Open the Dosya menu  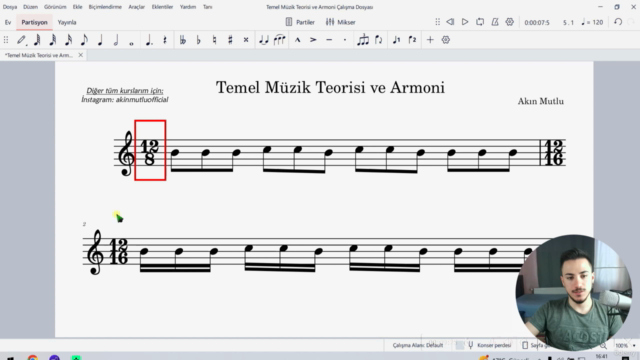tap(10, 7)
